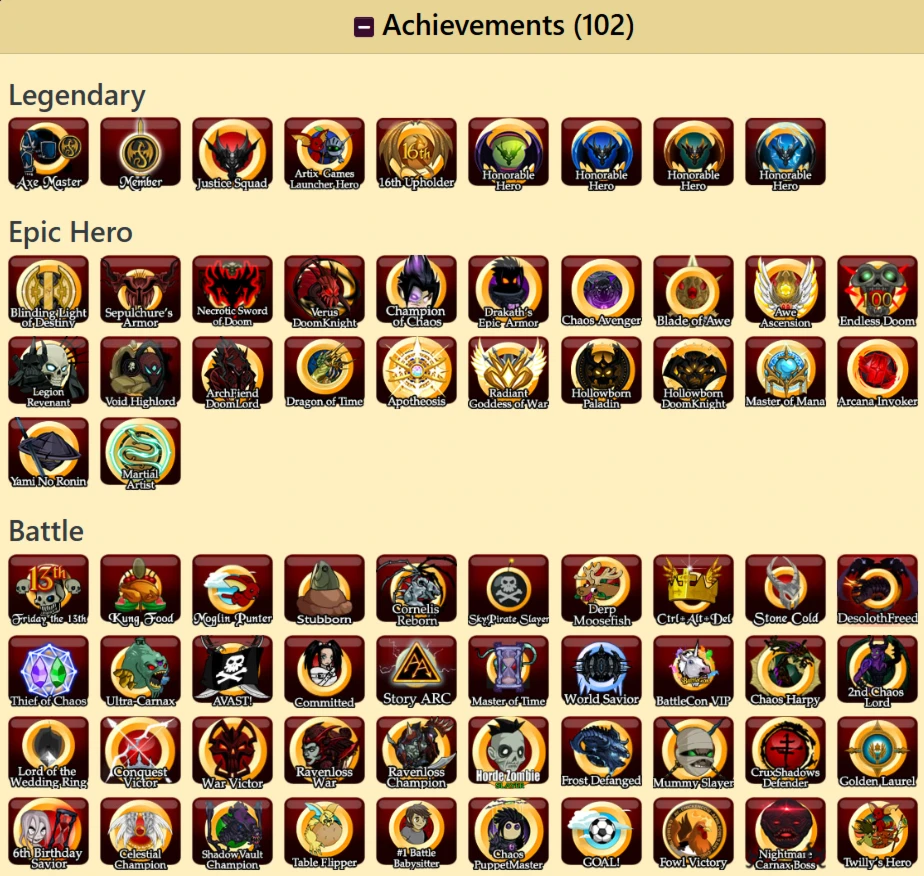
Task: Click the Yami No Ronin badge
Action: [48, 453]
